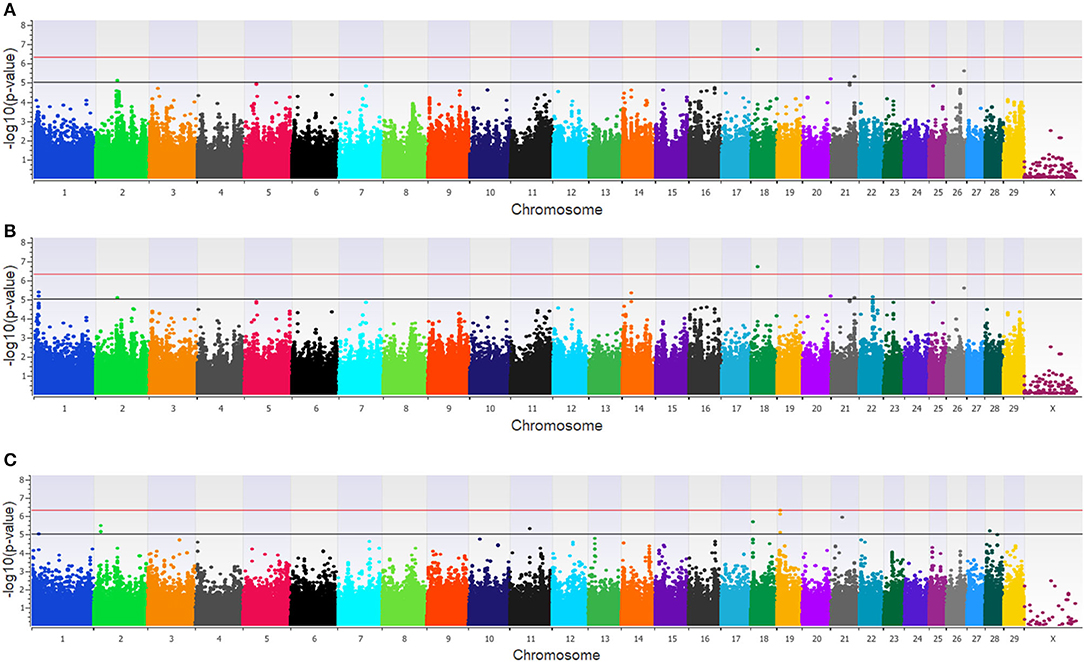Select chromosome label 22 under panel B
The image size is (1084, 662).
tap(871, 409)
